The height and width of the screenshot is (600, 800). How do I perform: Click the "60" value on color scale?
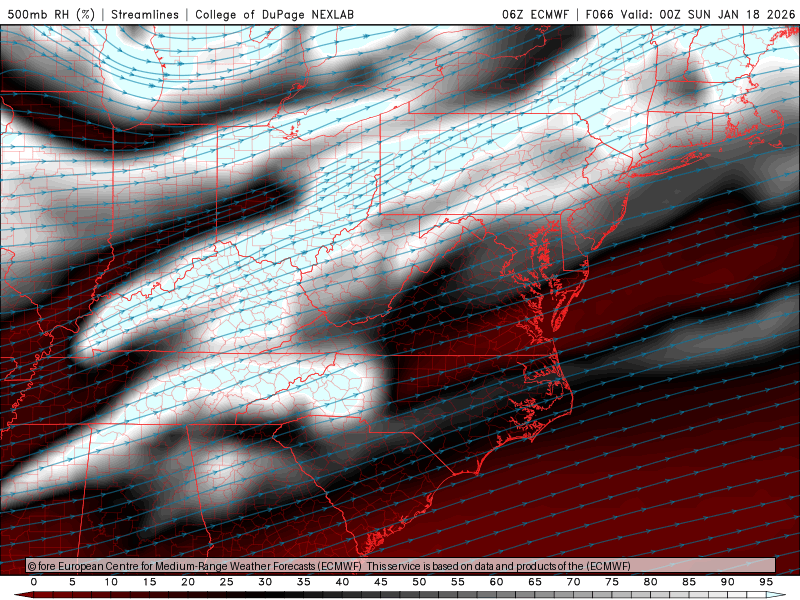(x=496, y=582)
